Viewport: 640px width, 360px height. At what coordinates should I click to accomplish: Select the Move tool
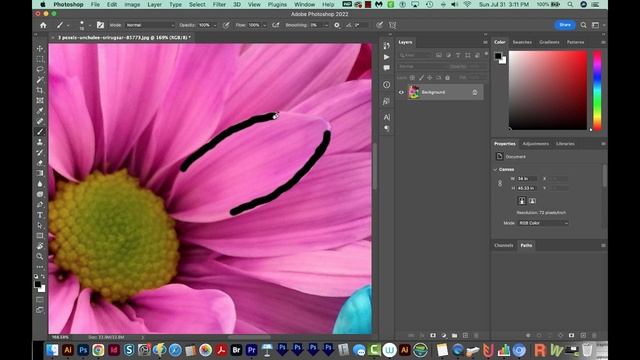40,48
